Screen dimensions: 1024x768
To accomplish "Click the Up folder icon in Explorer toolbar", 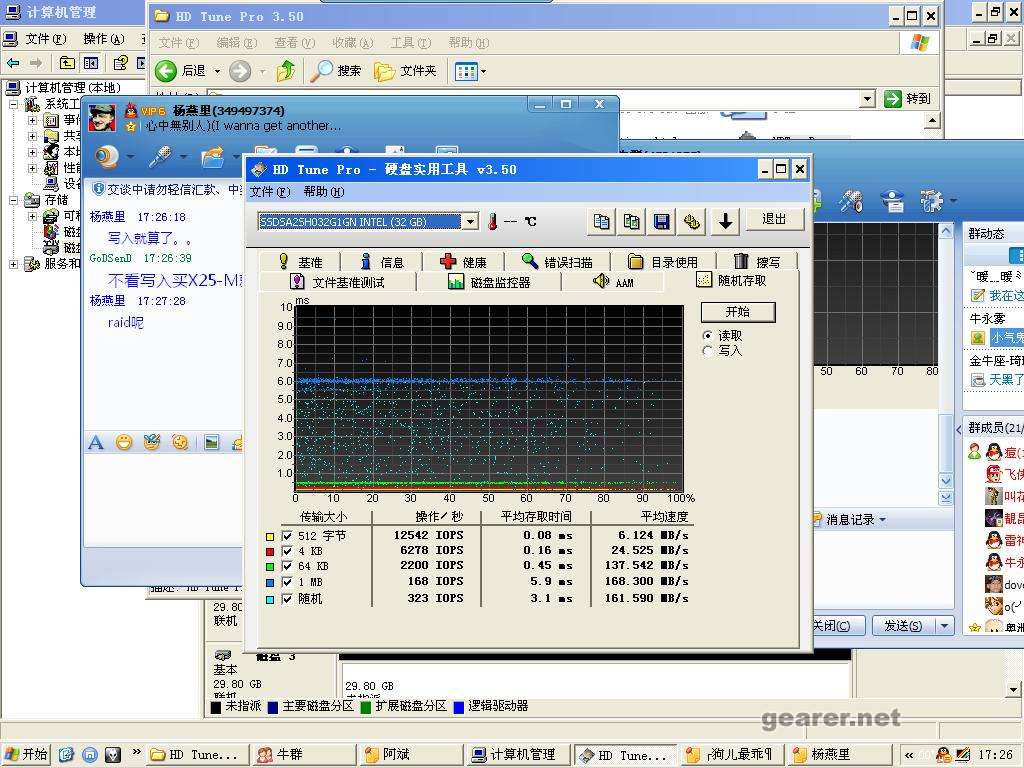I will [285, 71].
